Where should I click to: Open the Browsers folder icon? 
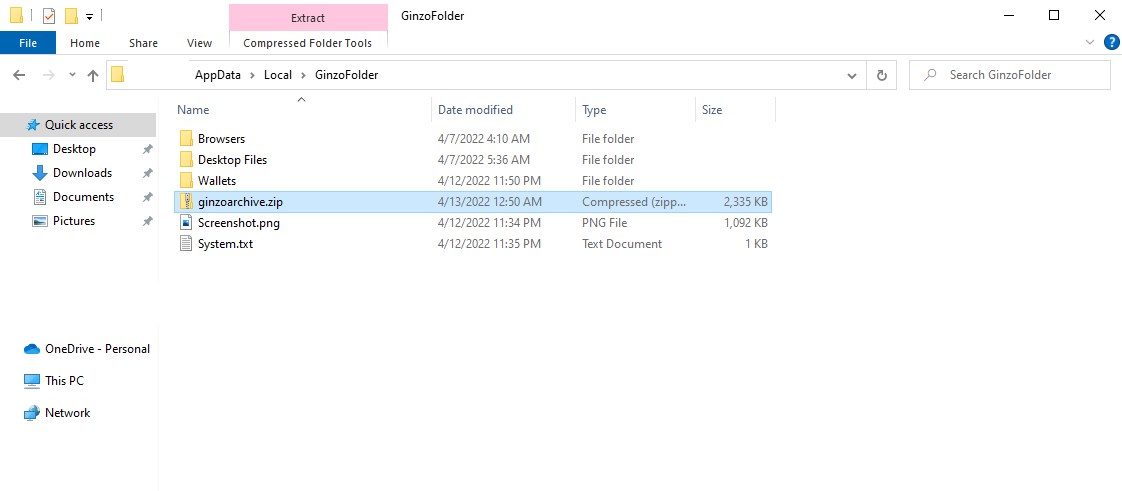pyautogui.click(x=186, y=139)
